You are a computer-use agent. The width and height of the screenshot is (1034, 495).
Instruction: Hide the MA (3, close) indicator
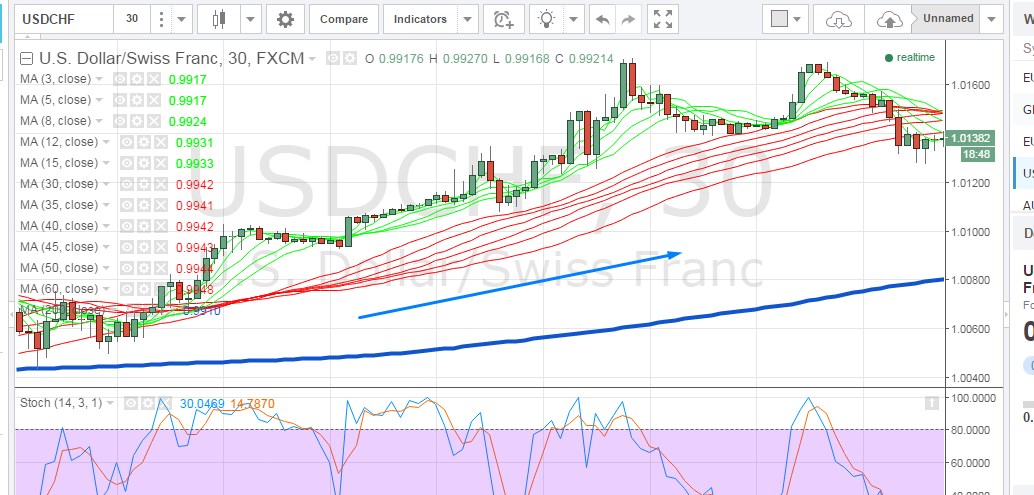[119, 79]
